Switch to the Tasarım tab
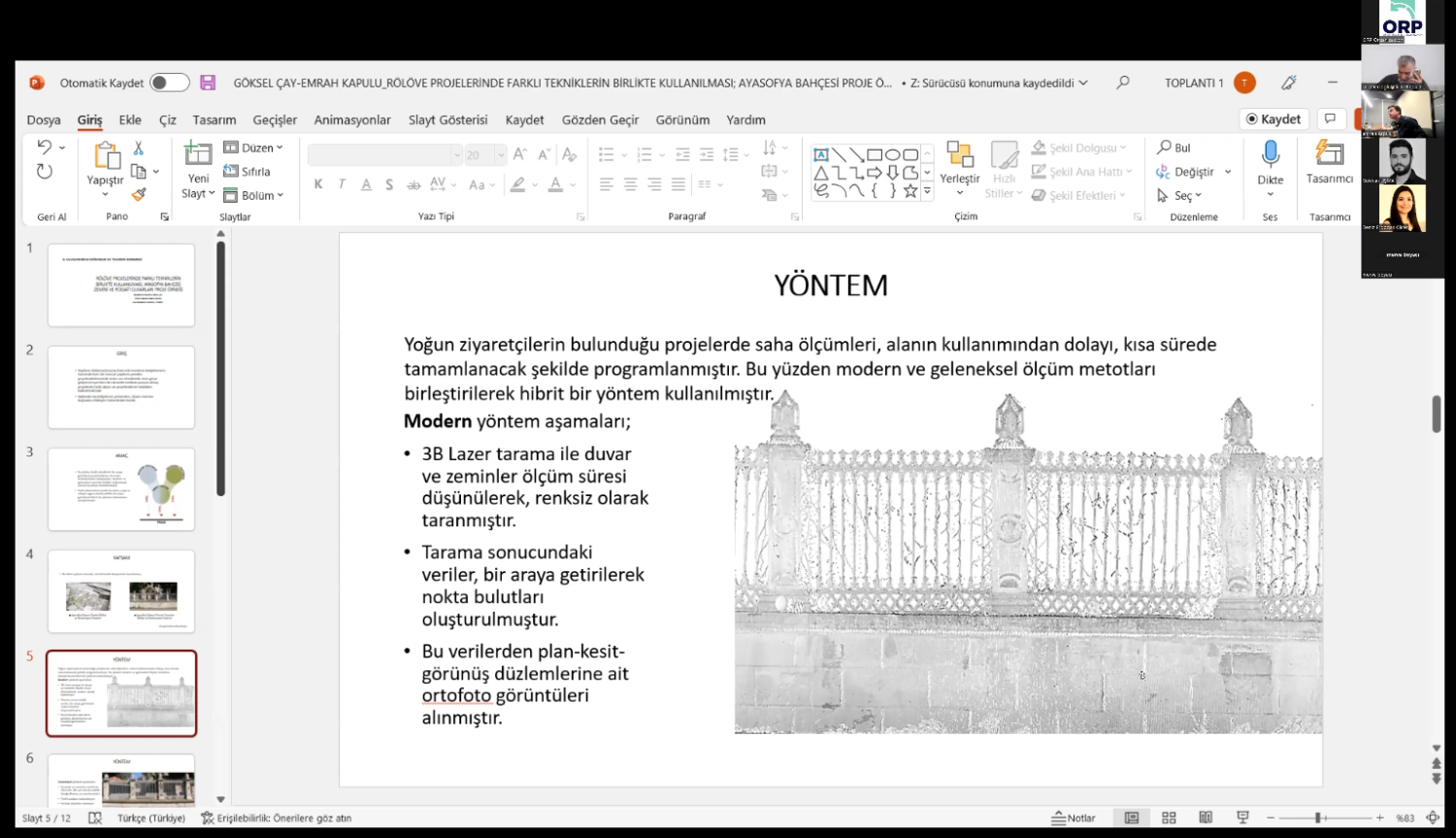This screenshot has width=1456, height=838. (215, 119)
